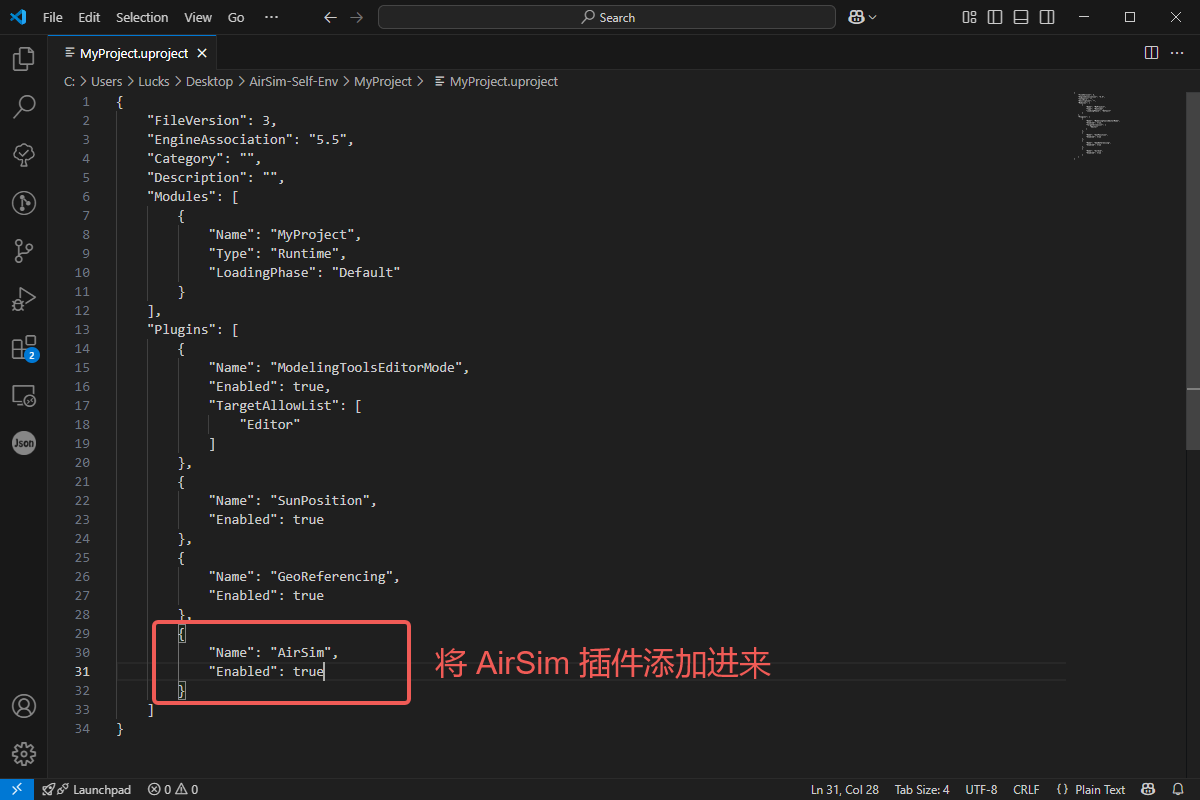Click the Lucks breadcrumb segment

(x=154, y=81)
